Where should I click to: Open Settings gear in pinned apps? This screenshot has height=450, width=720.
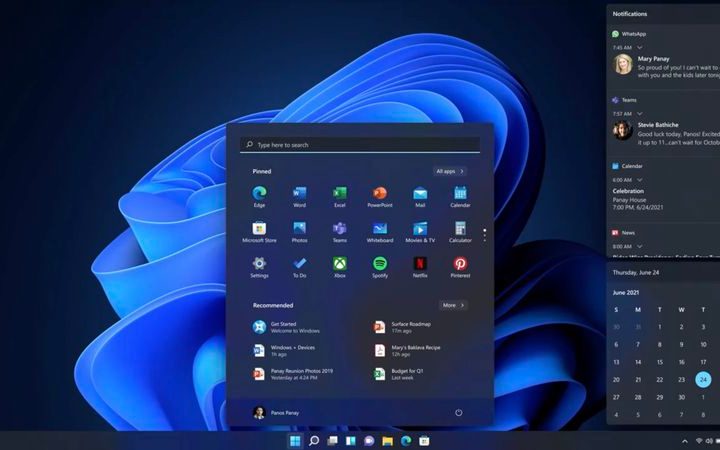tap(259, 267)
